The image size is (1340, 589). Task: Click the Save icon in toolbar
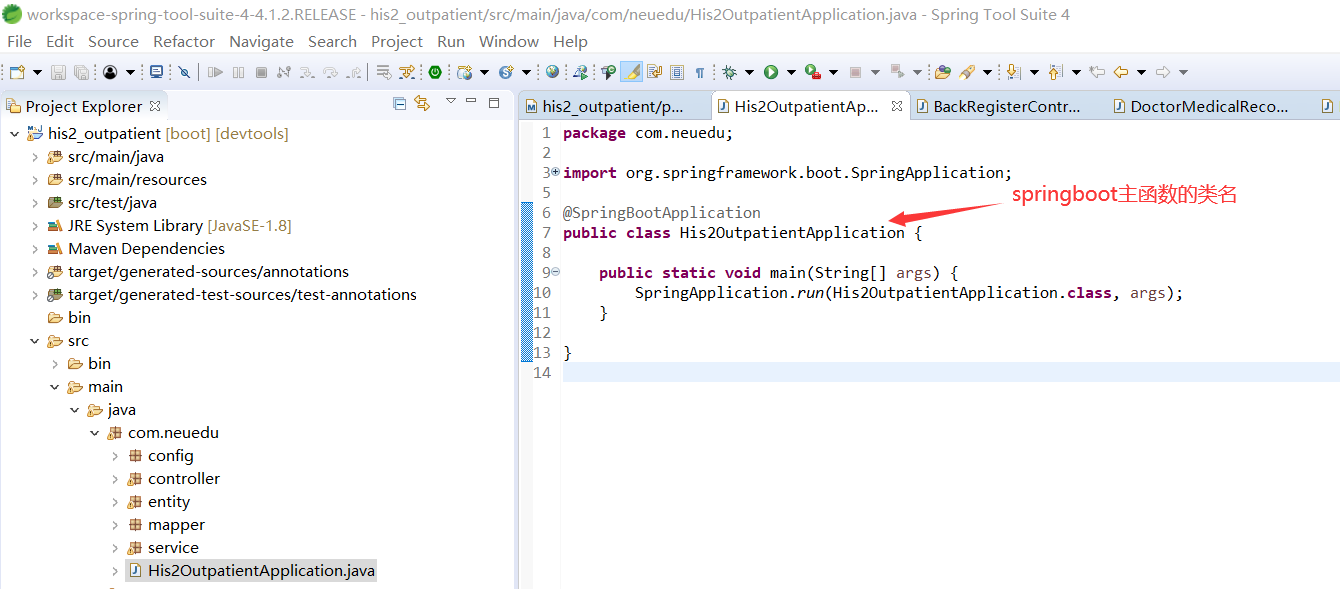[59, 72]
